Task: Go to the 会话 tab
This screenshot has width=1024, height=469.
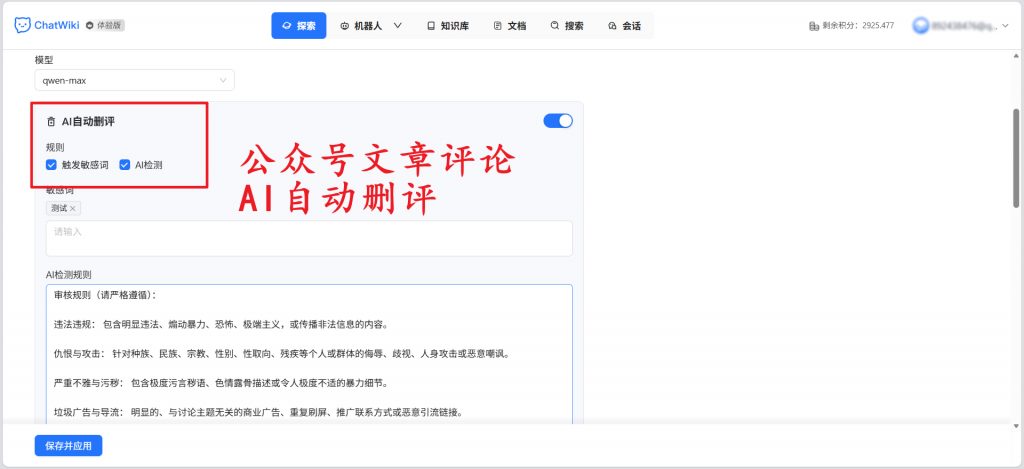Action: [624, 26]
